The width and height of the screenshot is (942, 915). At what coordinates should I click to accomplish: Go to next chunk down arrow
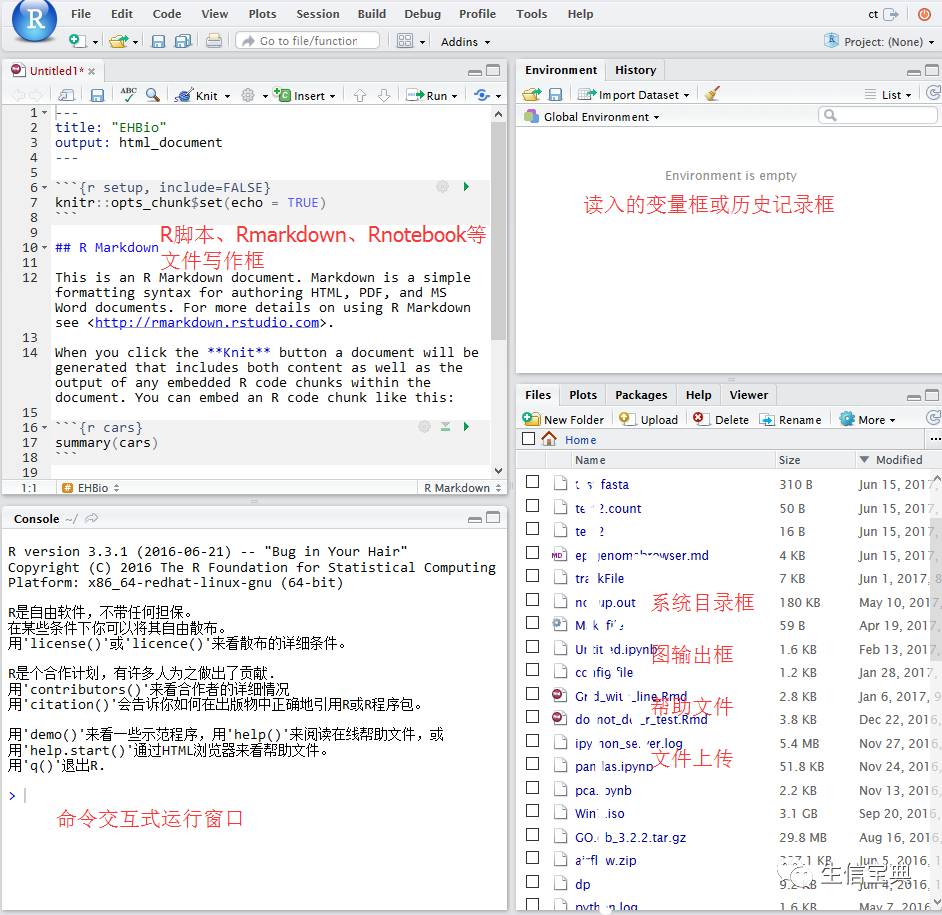point(384,96)
